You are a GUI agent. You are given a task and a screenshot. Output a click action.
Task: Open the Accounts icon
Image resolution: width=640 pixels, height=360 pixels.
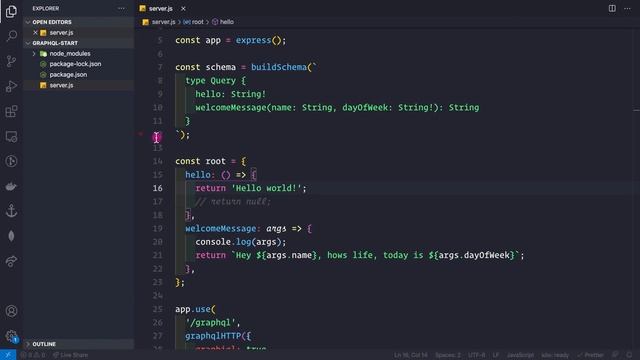pos(11,311)
